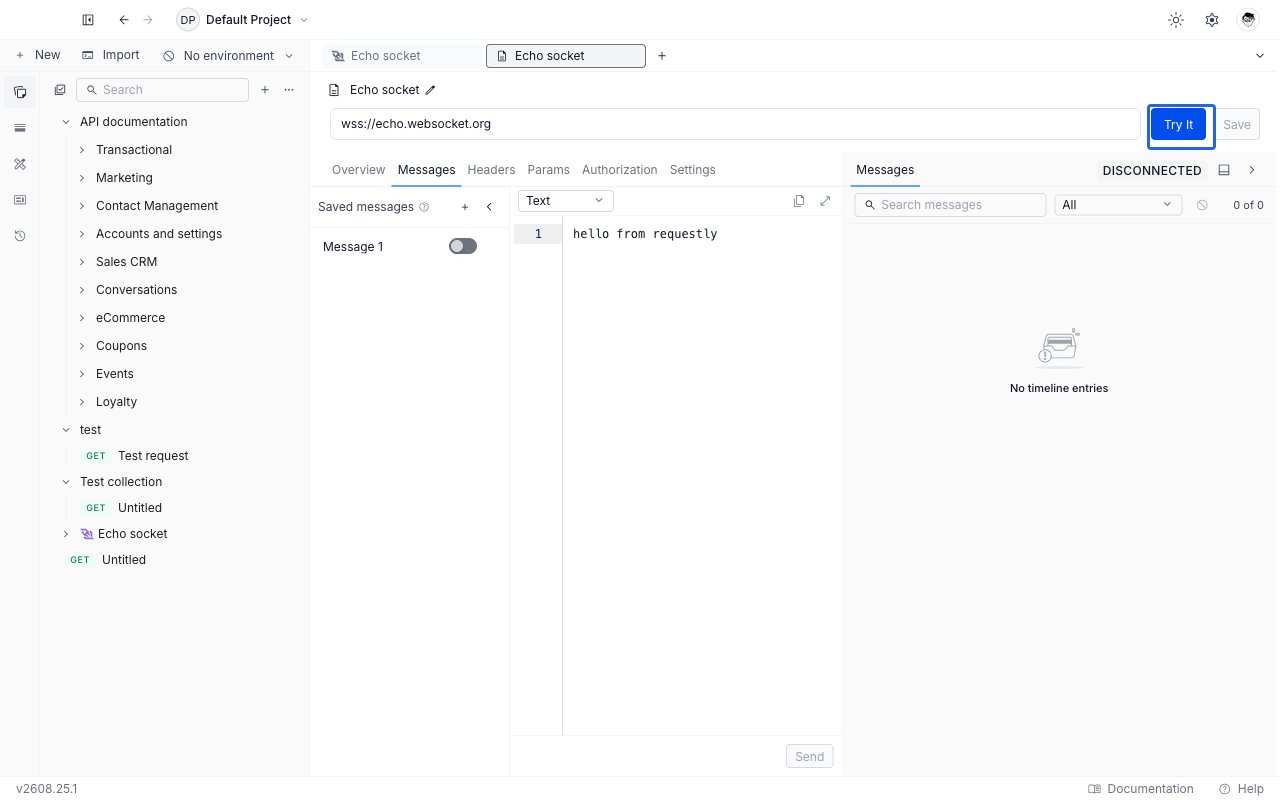Open settings gear icon

[x=1212, y=20]
